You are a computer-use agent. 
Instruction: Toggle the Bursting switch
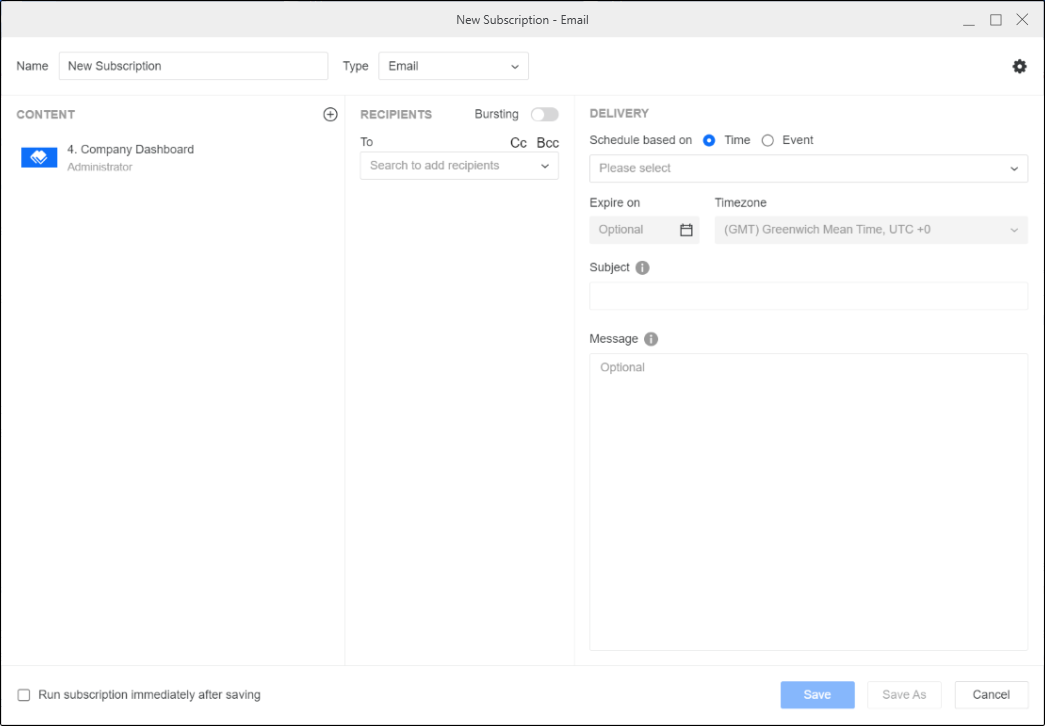[544, 115]
